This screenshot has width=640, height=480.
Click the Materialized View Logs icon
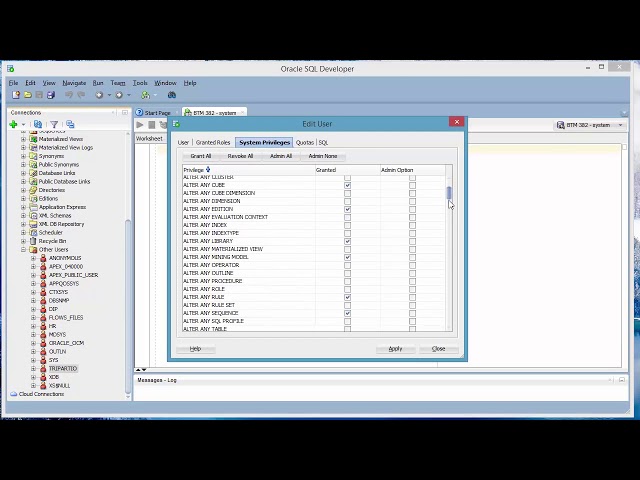click(33, 148)
